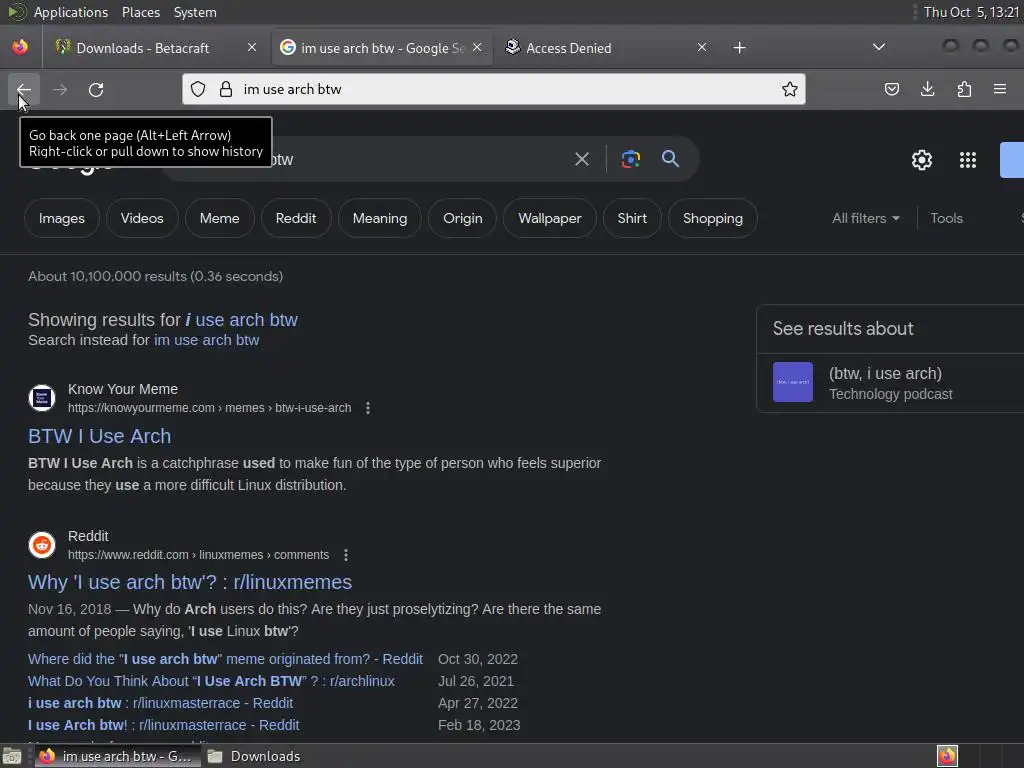This screenshot has height=768, width=1024.
Task: Click the podcast thumbnail image
Action: coord(793,382)
